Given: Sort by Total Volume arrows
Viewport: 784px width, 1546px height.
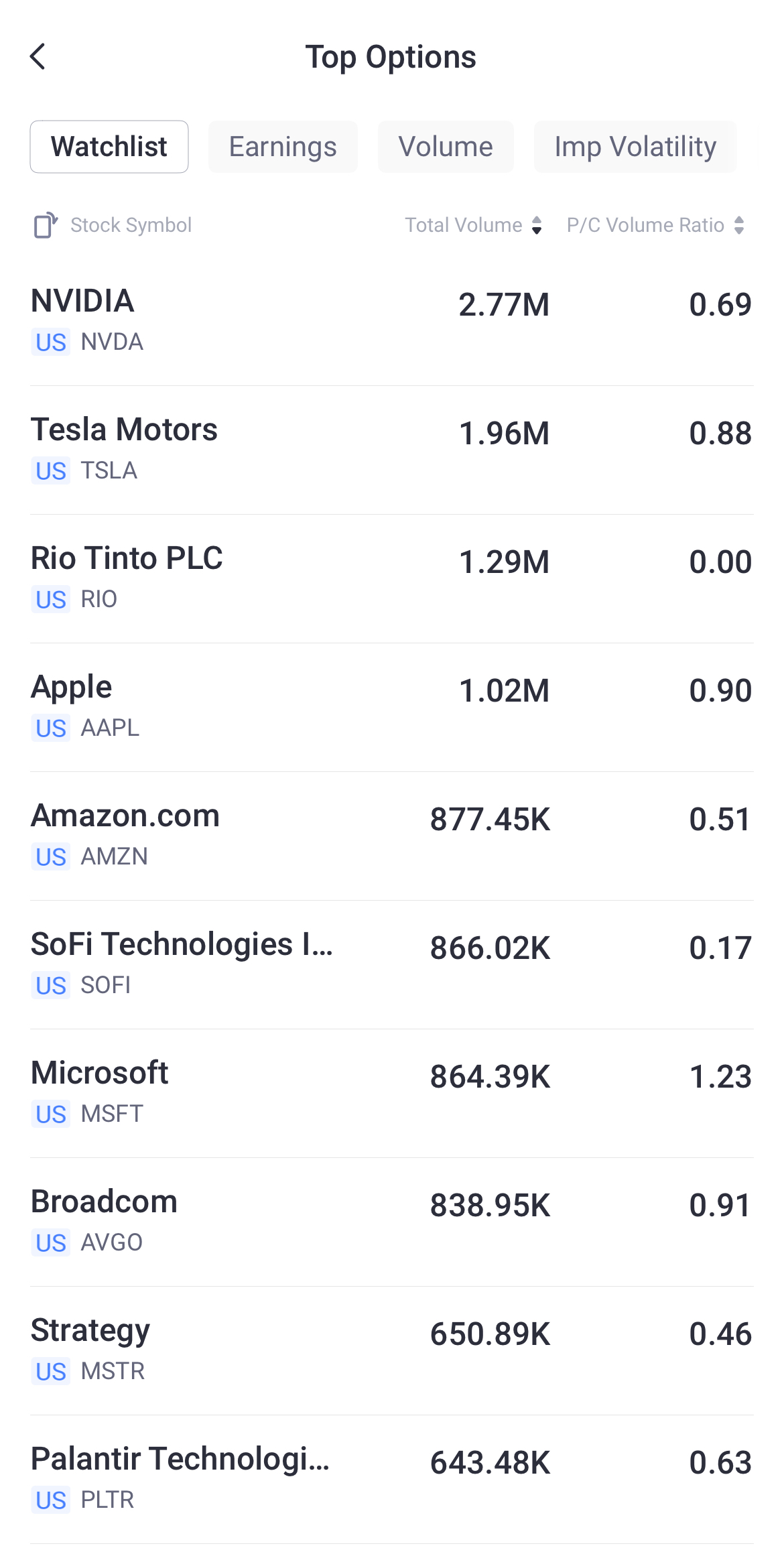Looking at the screenshot, I should point(537,225).
